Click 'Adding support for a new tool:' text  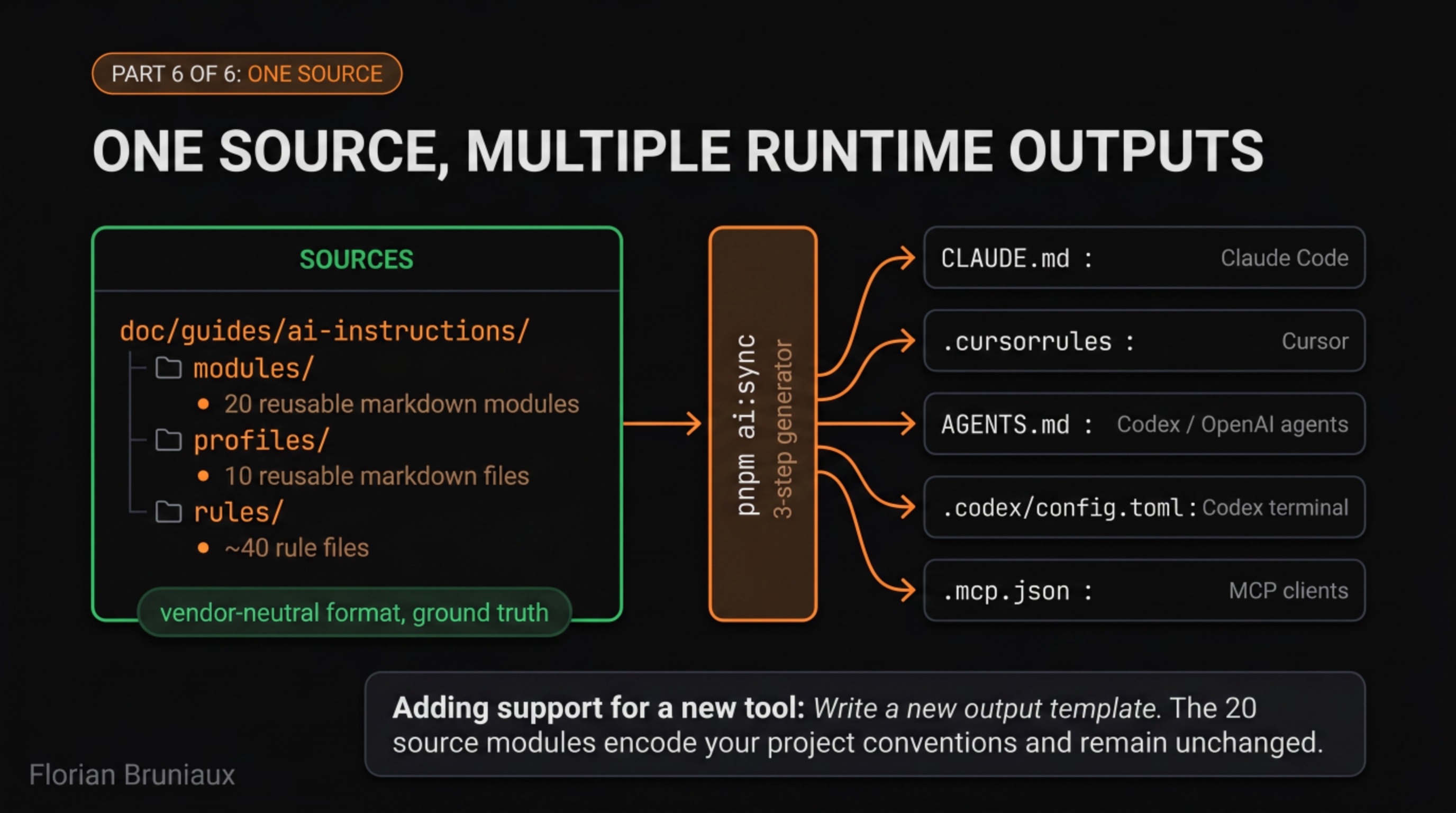[598, 708]
